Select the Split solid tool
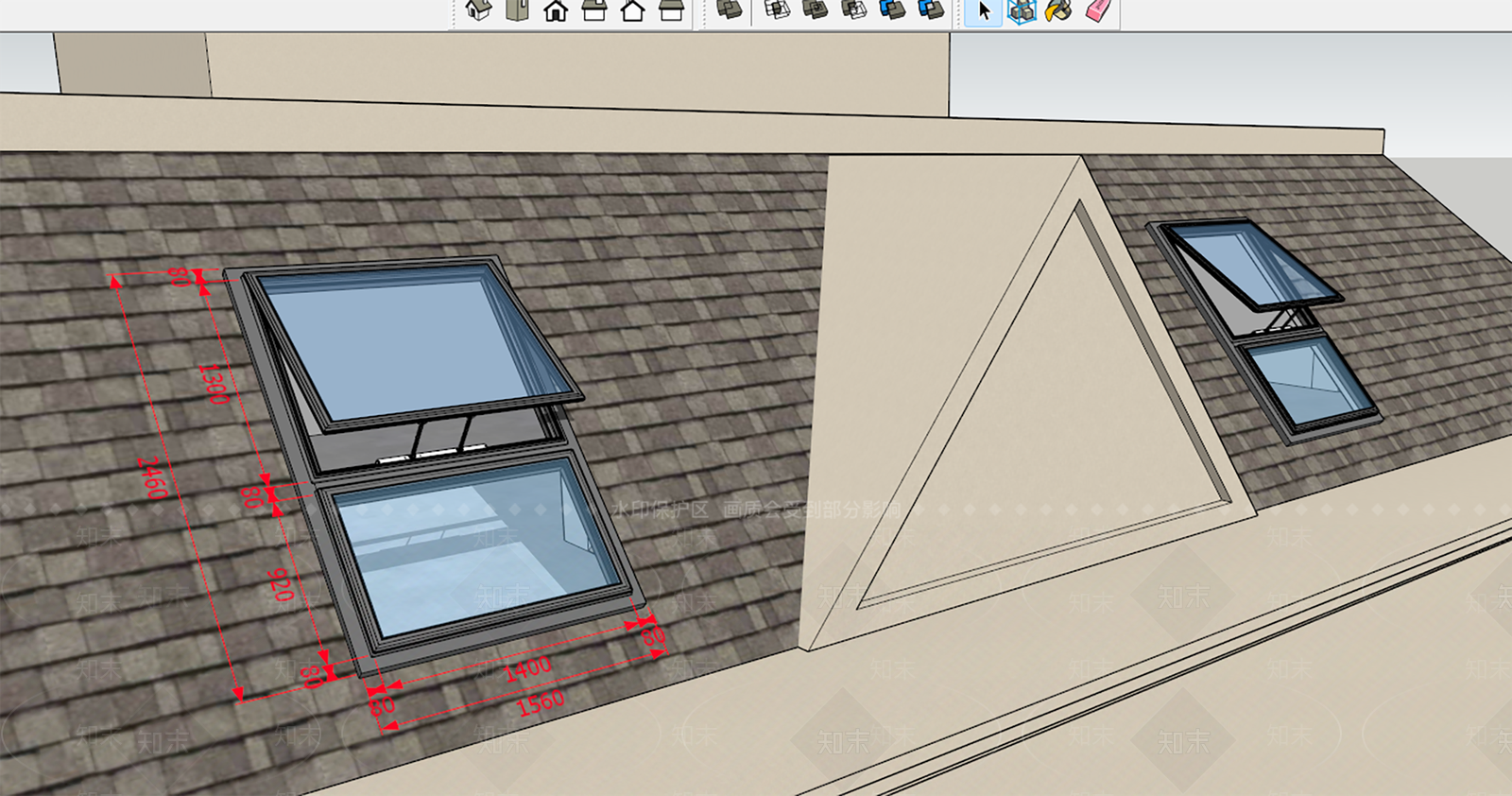The width and height of the screenshot is (1512, 796). [931, 10]
